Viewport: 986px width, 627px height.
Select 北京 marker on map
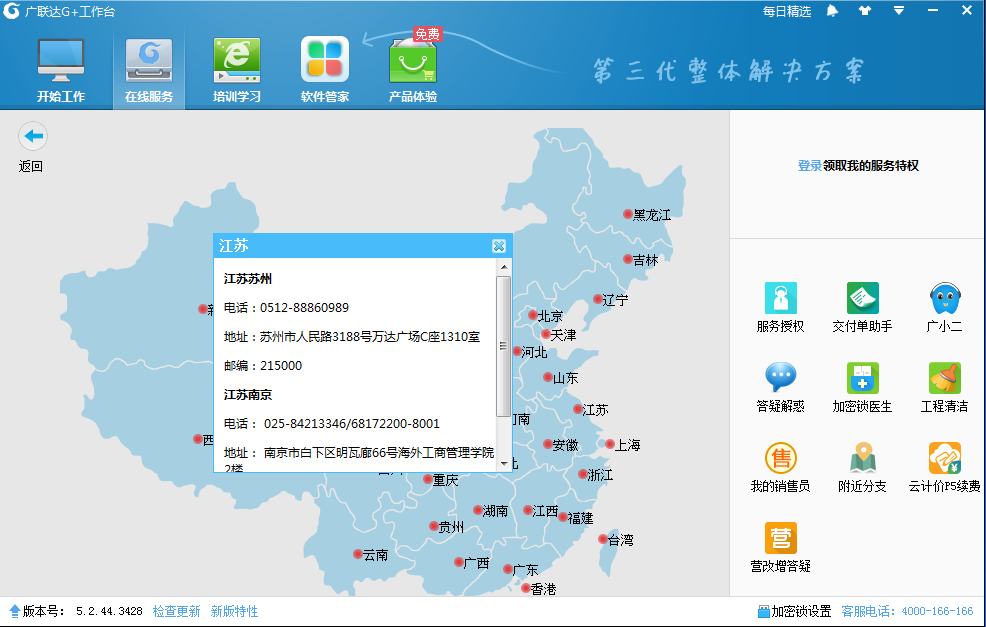coord(533,314)
